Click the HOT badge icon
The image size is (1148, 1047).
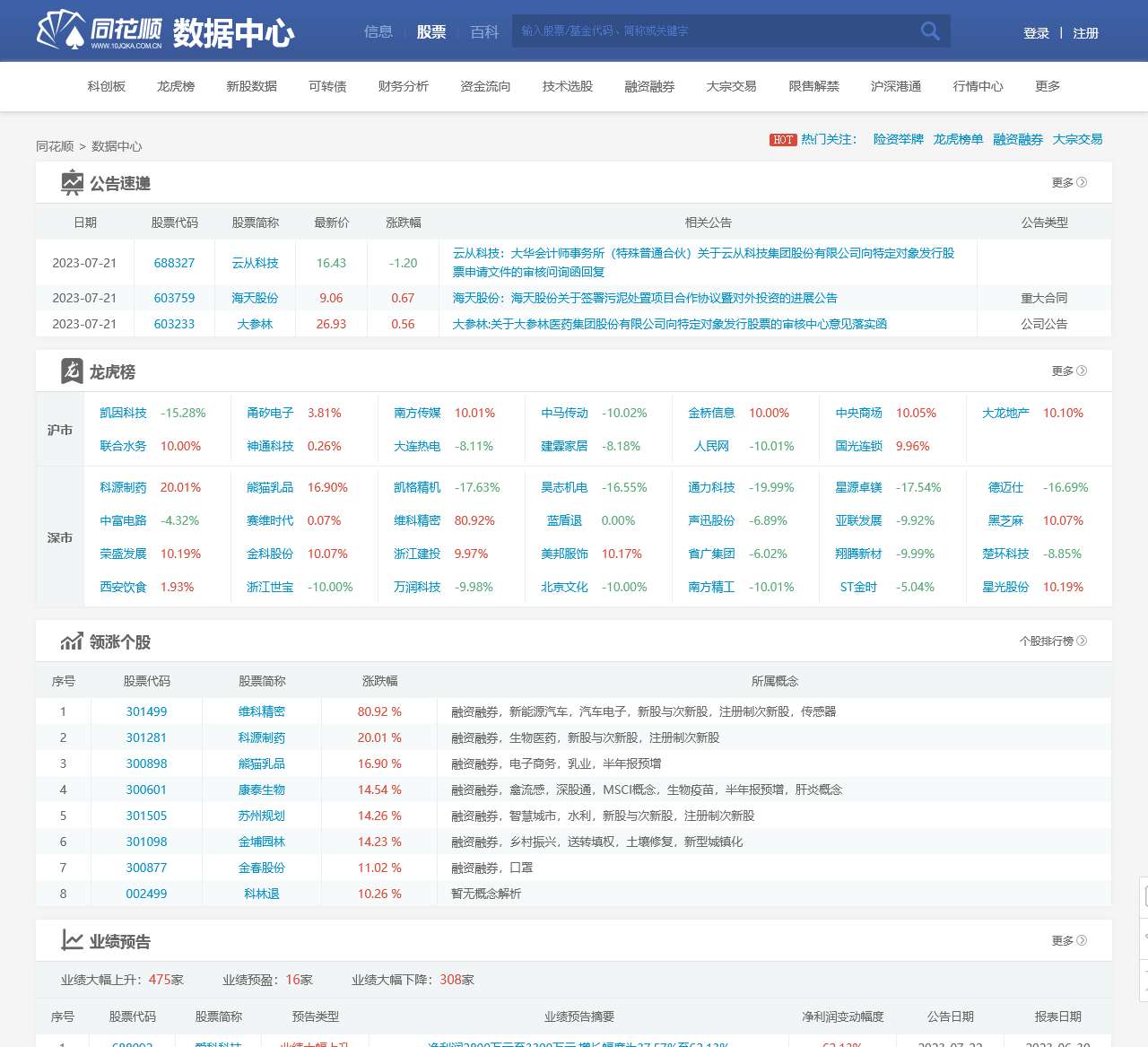tap(783, 140)
